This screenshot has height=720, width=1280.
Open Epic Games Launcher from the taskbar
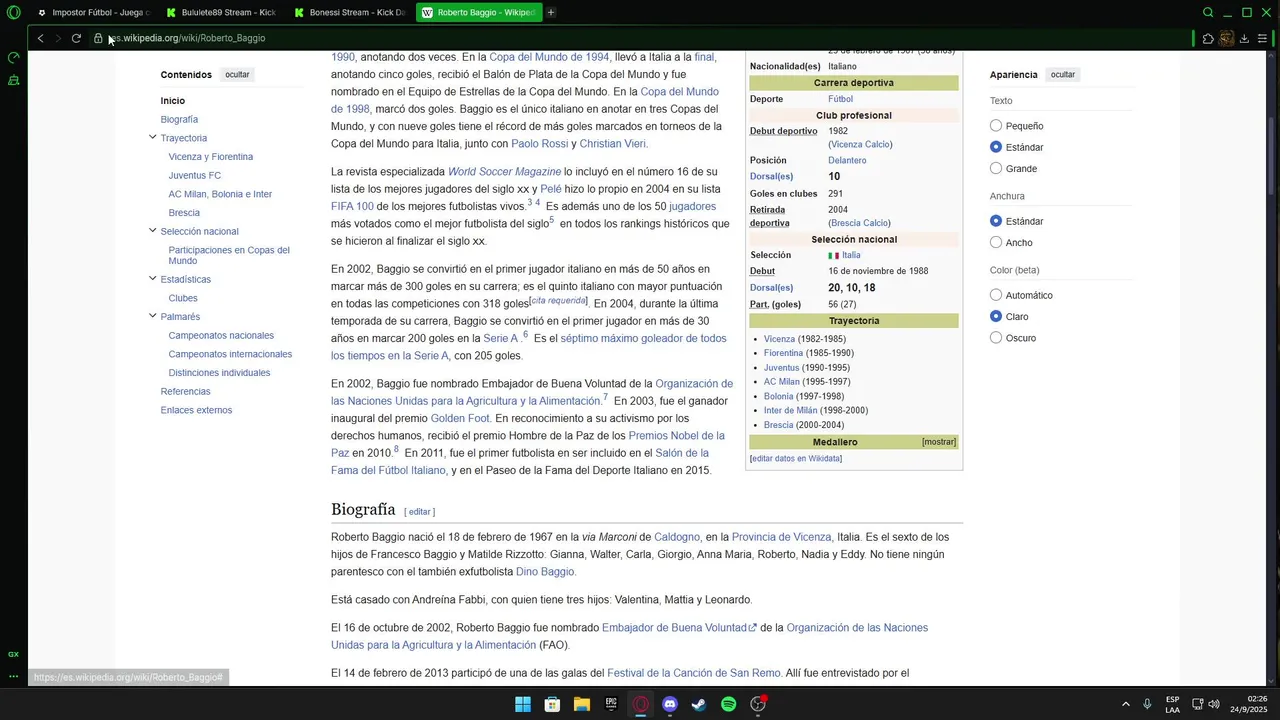pyautogui.click(x=611, y=704)
